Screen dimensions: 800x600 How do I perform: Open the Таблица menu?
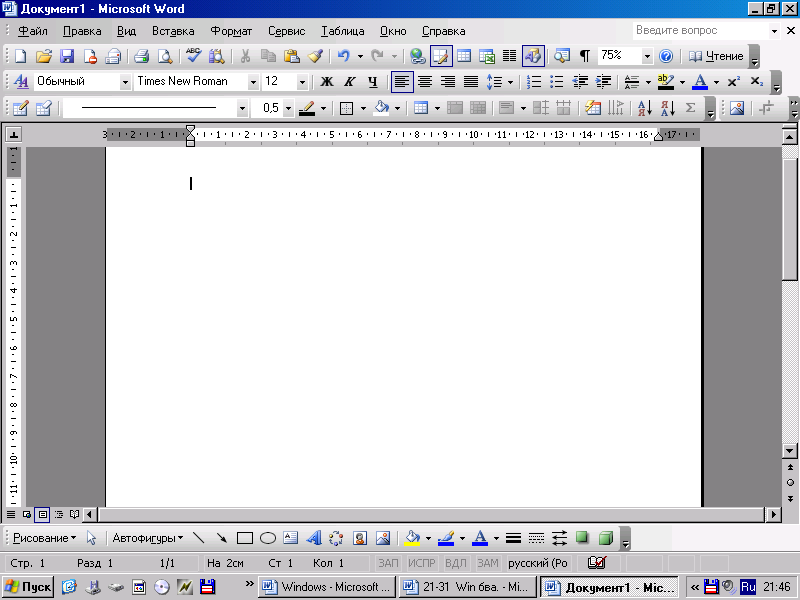342,31
